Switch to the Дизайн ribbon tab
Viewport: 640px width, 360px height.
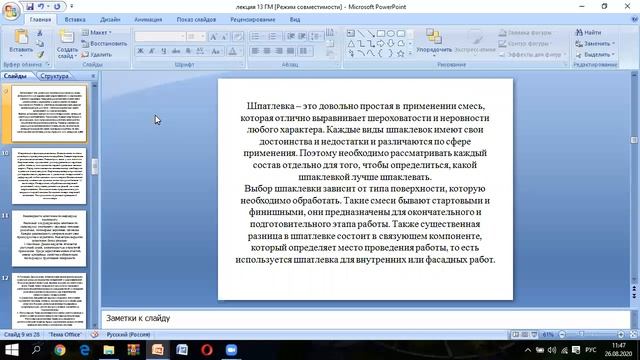(110, 20)
